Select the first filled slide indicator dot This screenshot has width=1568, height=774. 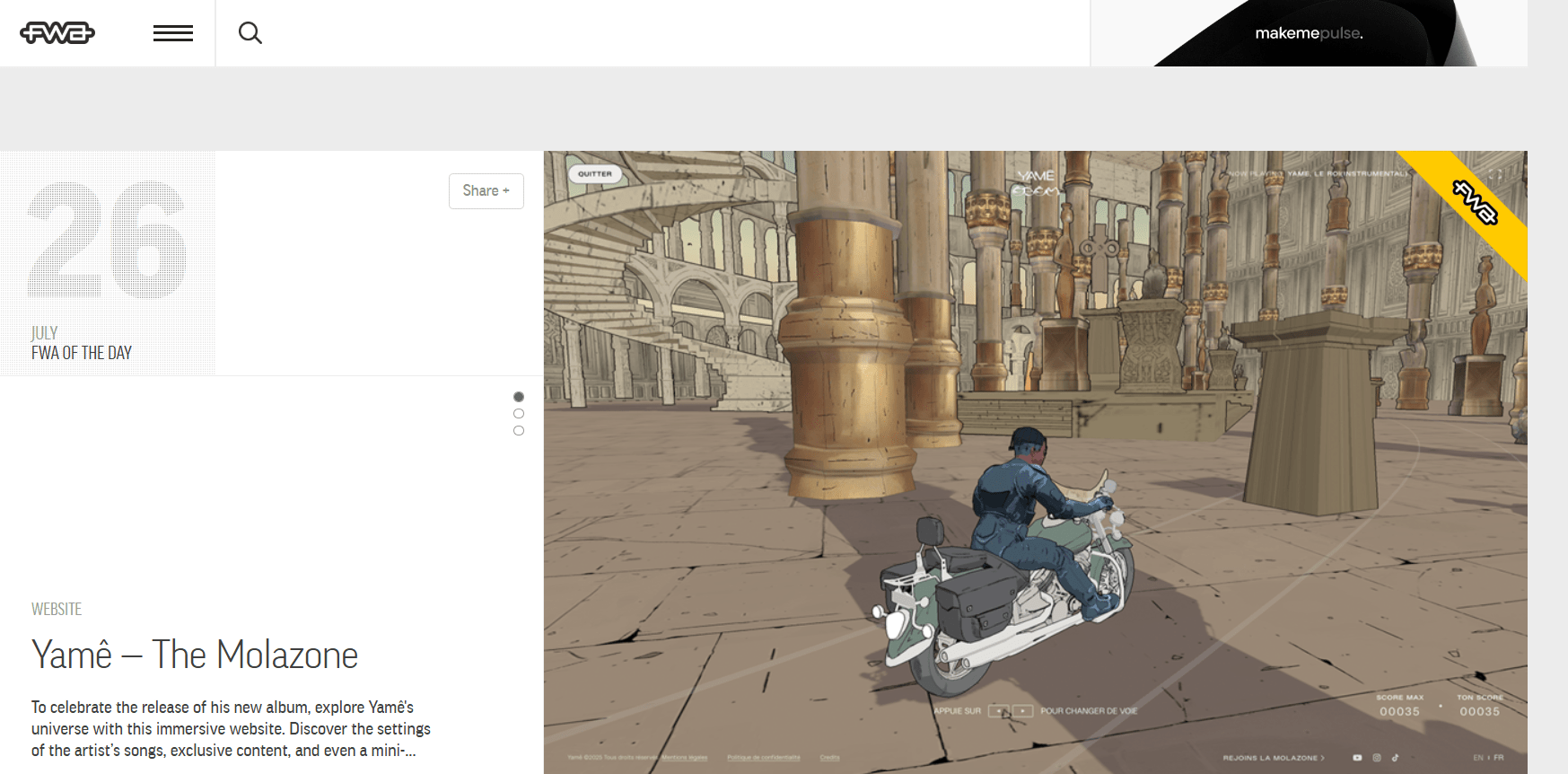[519, 397]
